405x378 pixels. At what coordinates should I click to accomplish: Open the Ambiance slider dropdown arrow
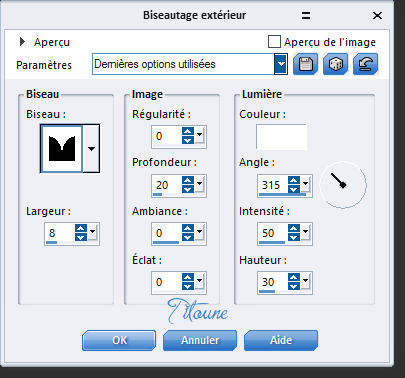(200, 232)
